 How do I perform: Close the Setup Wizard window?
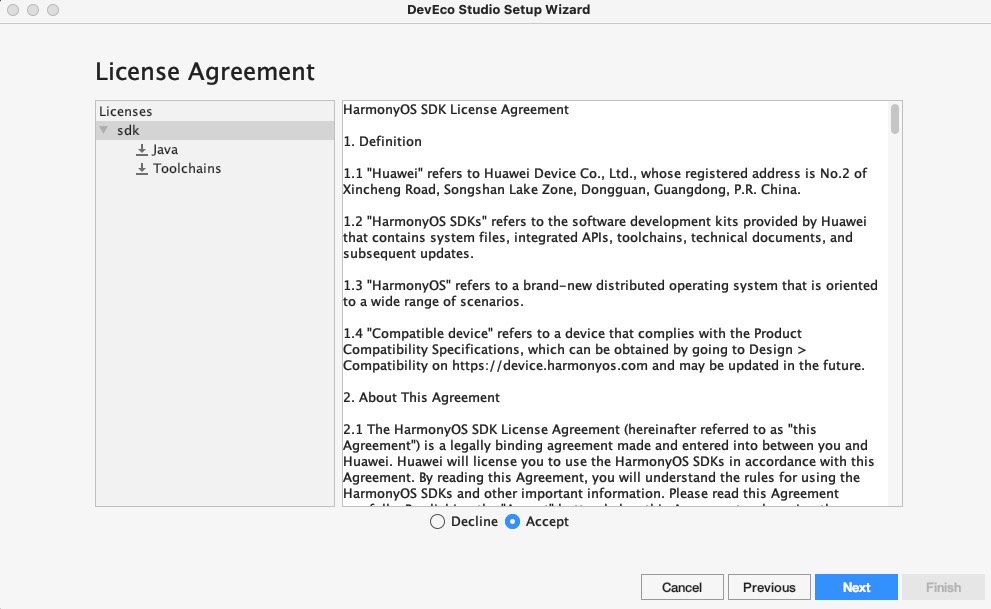pyautogui.click(x=13, y=10)
